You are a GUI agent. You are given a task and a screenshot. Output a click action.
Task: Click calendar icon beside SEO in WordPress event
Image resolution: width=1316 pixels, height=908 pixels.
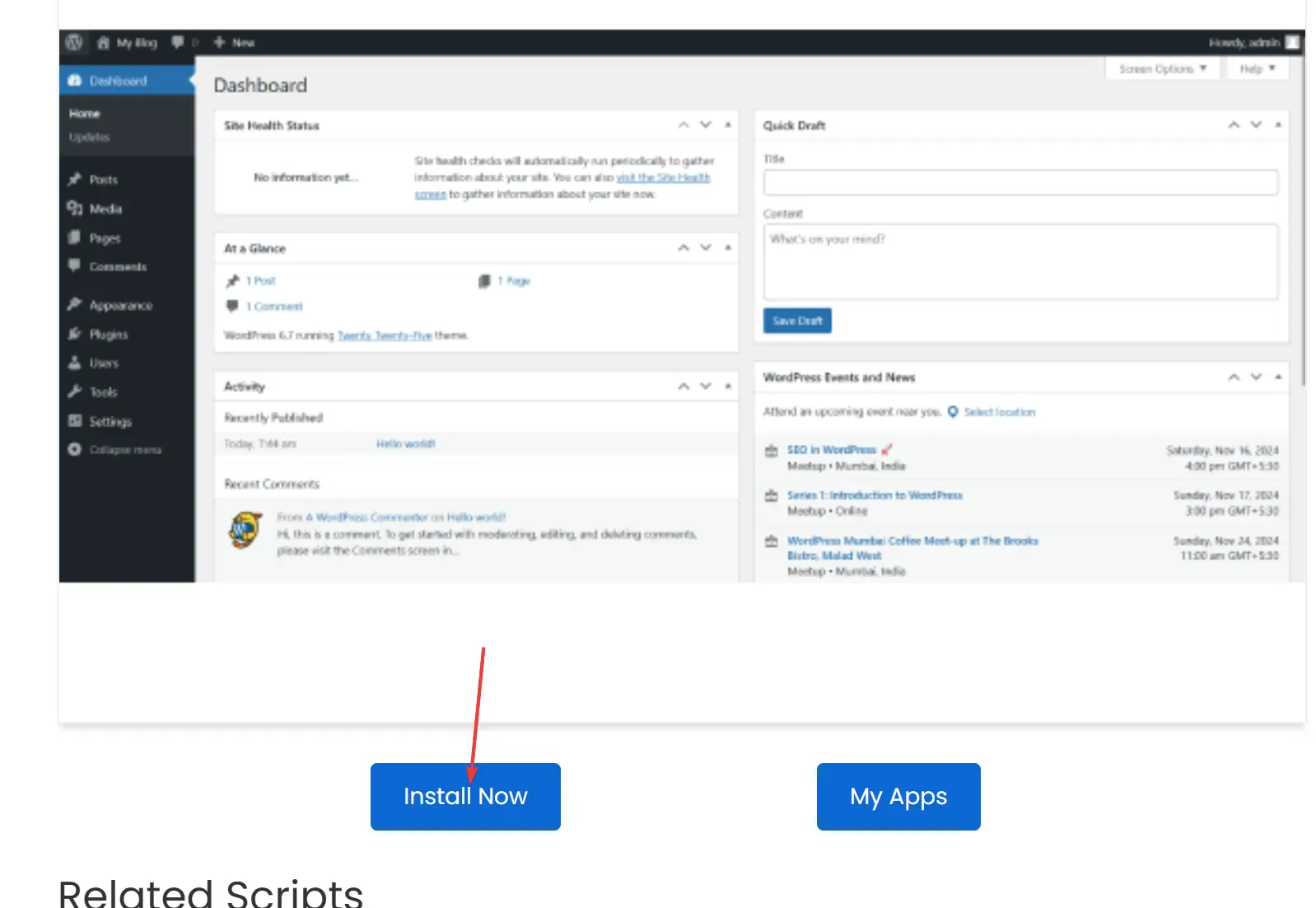[x=772, y=451]
